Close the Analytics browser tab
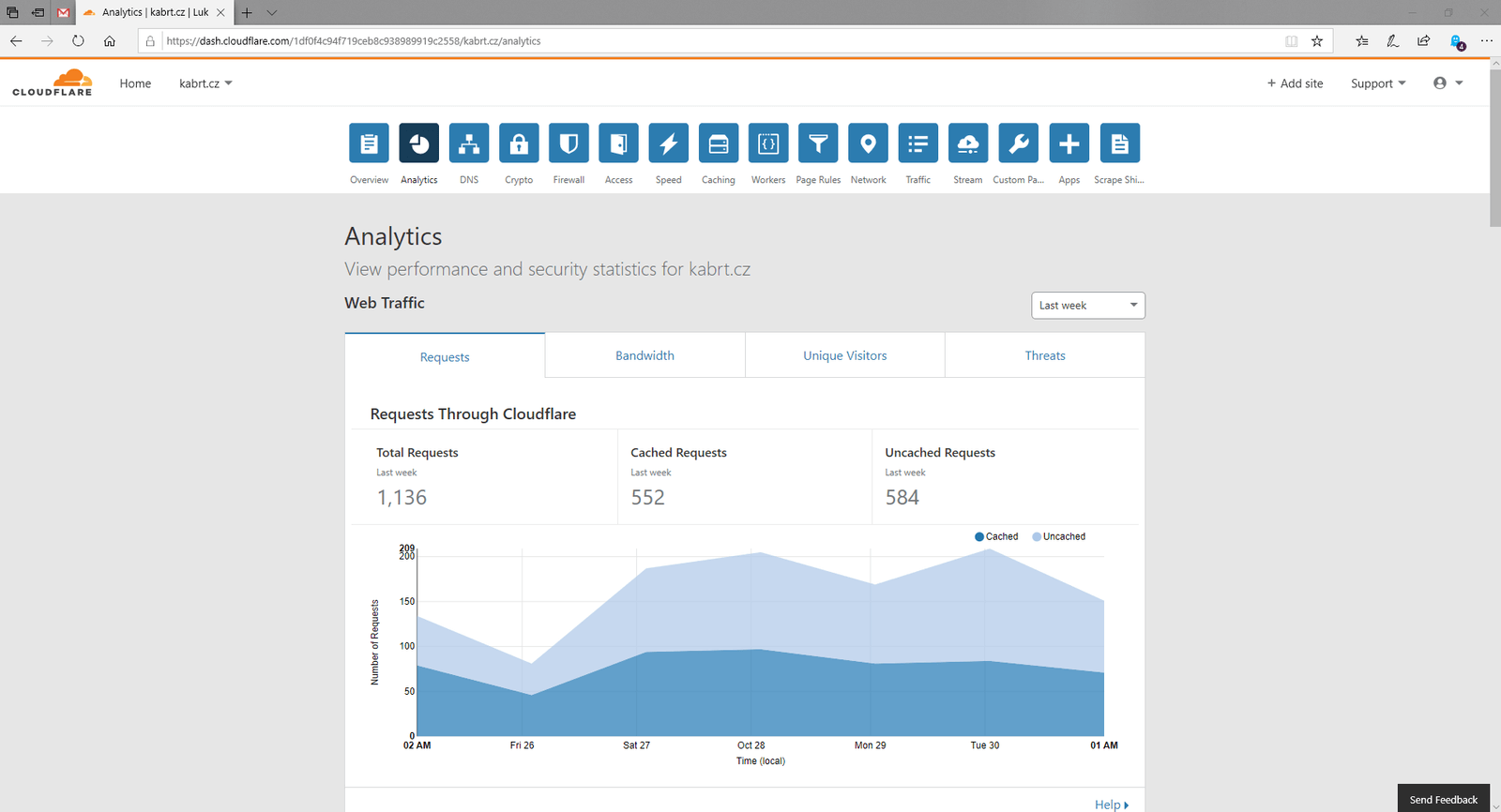Screen dimensions: 1501x812 (220, 13)
